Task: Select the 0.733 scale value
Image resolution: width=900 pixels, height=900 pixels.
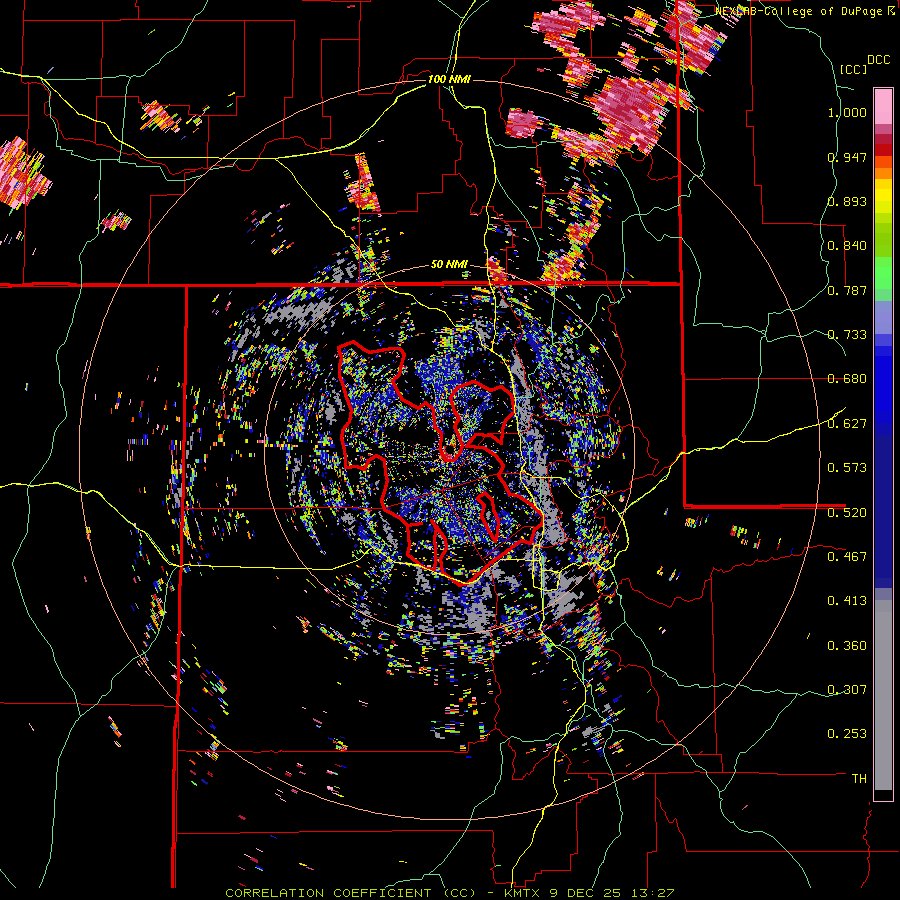Action: [847, 334]
